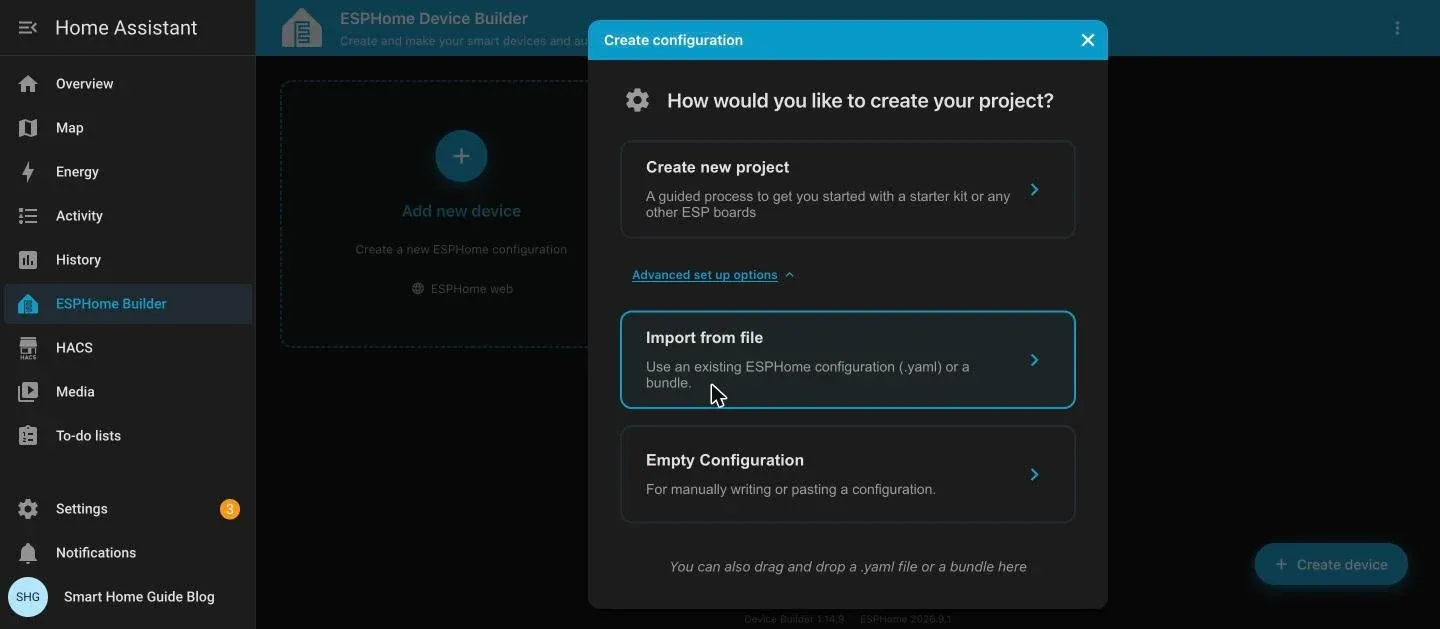Screen dimensions: 1440x629
Task: Click the plus circle add device icon
Action: 461,156
